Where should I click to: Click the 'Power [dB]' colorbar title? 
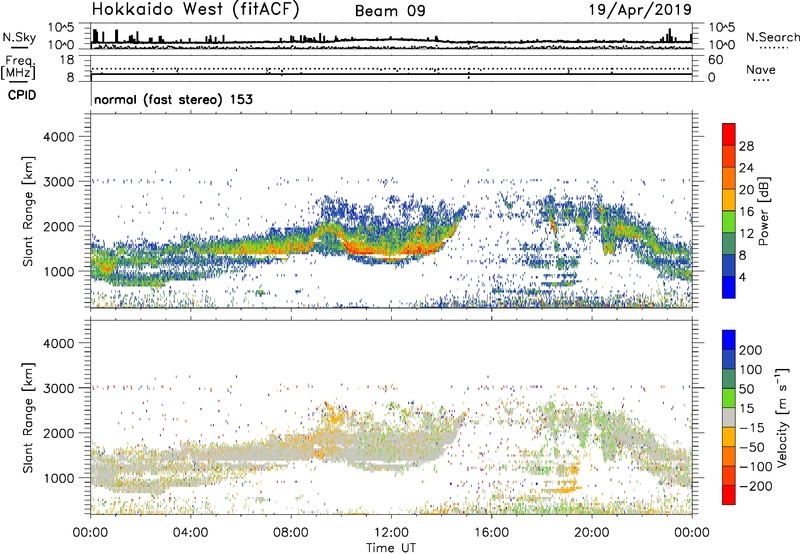(763, 211)
